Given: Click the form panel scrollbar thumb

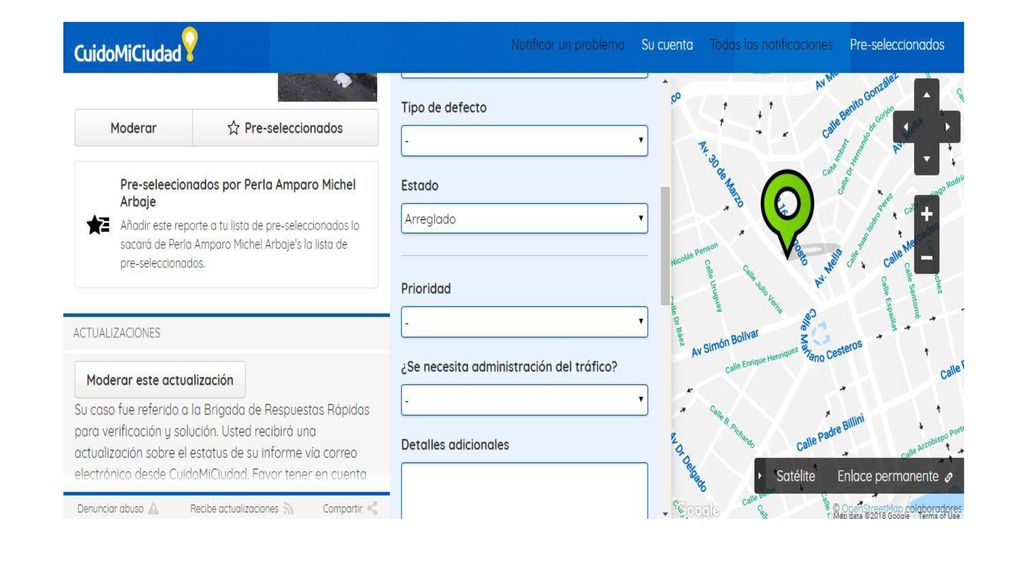Looking at the screenshot, I should point(665,246).
